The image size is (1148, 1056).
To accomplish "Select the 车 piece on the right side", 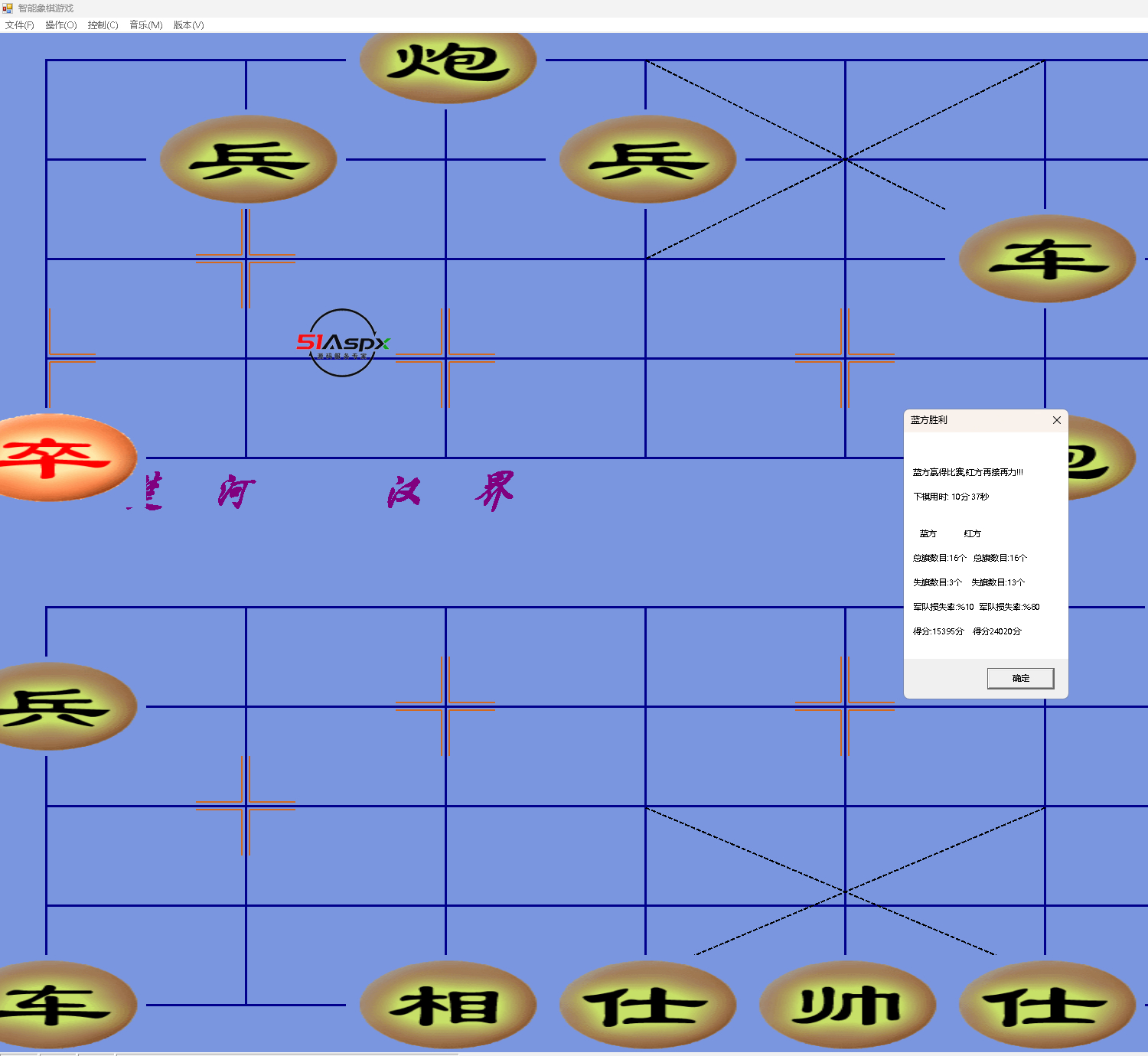I will click(1047, 259).
